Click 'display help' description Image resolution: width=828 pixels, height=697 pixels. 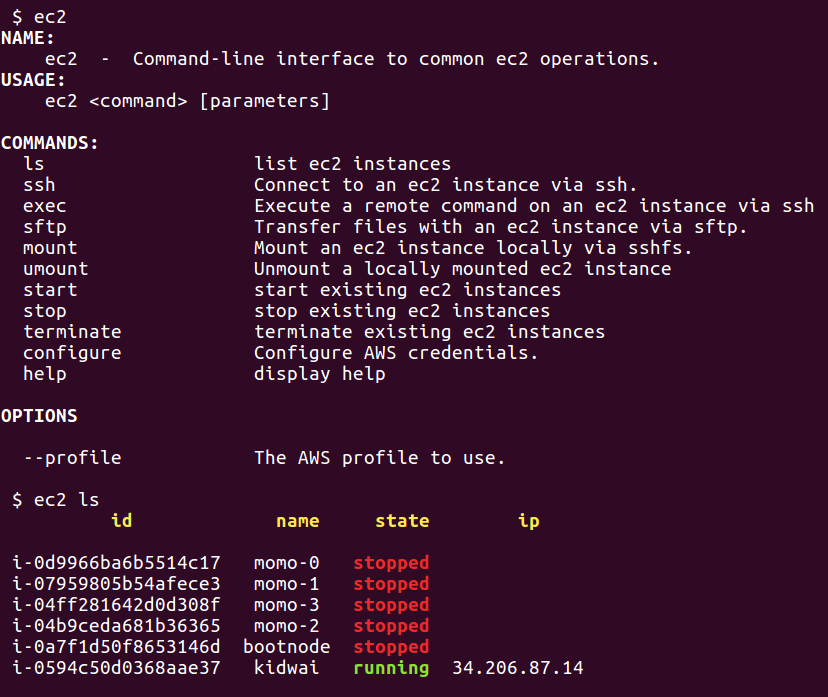[319, 374]
